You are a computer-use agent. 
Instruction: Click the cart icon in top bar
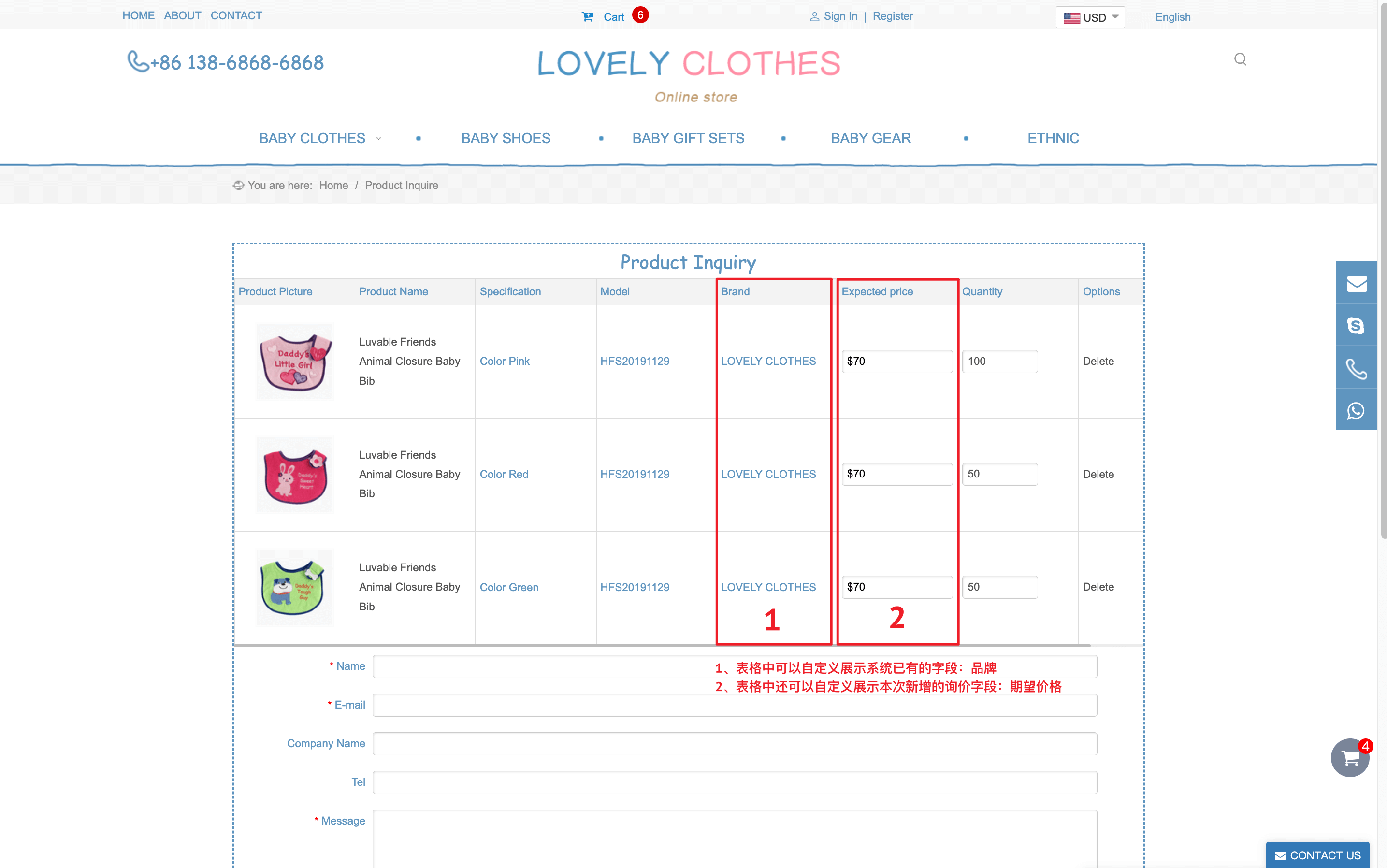click(x=587, y=16)
